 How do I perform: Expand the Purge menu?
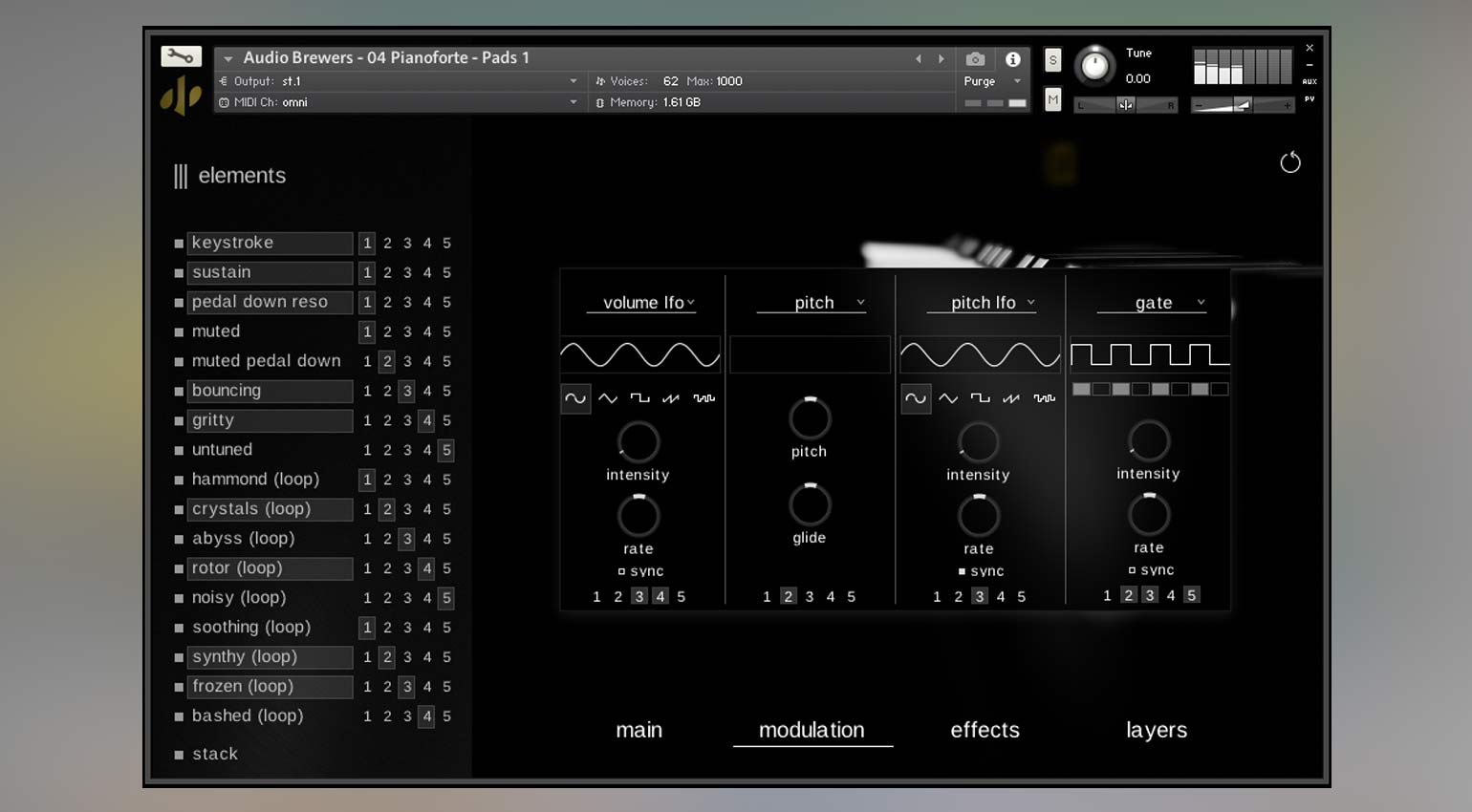tap(994, 81)
